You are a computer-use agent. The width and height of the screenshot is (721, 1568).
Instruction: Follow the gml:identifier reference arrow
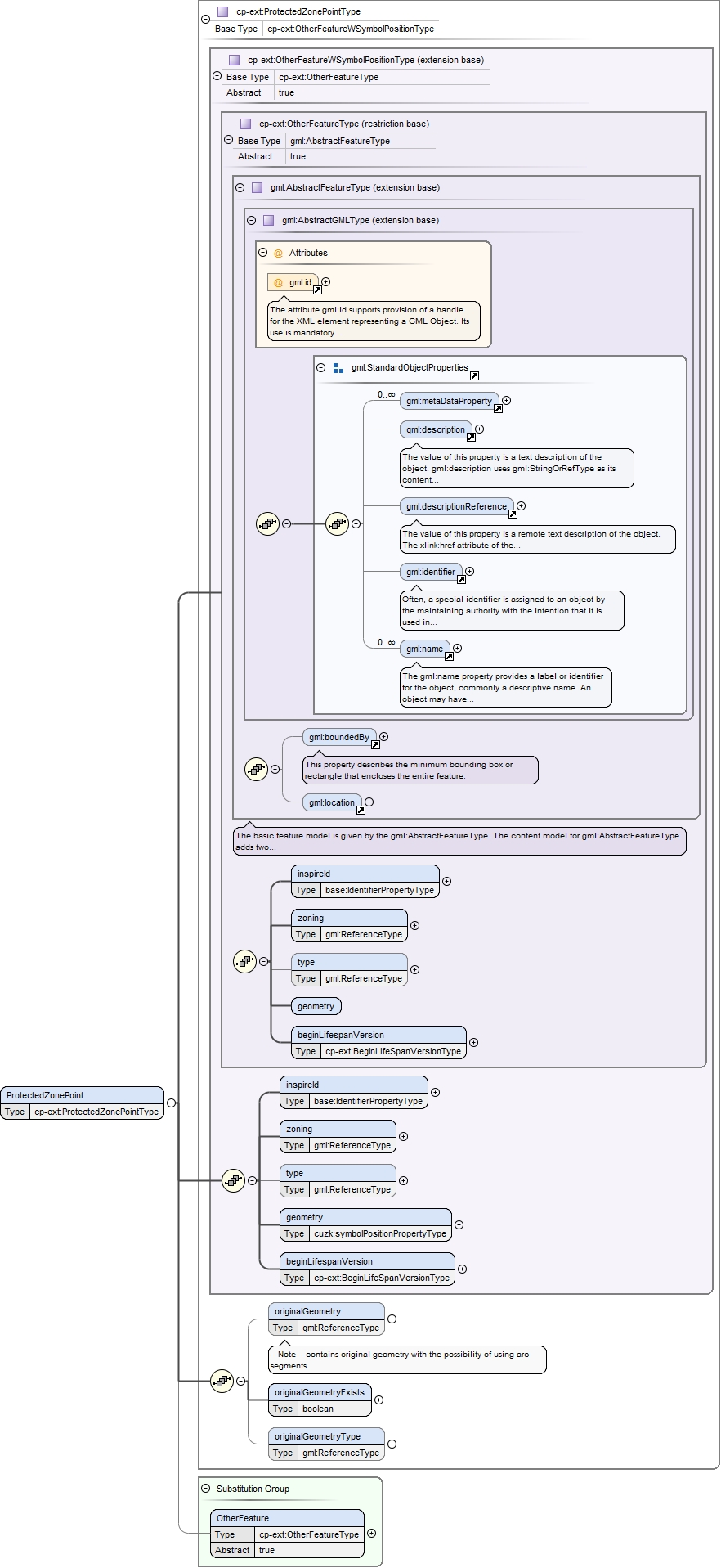[461, 579]
